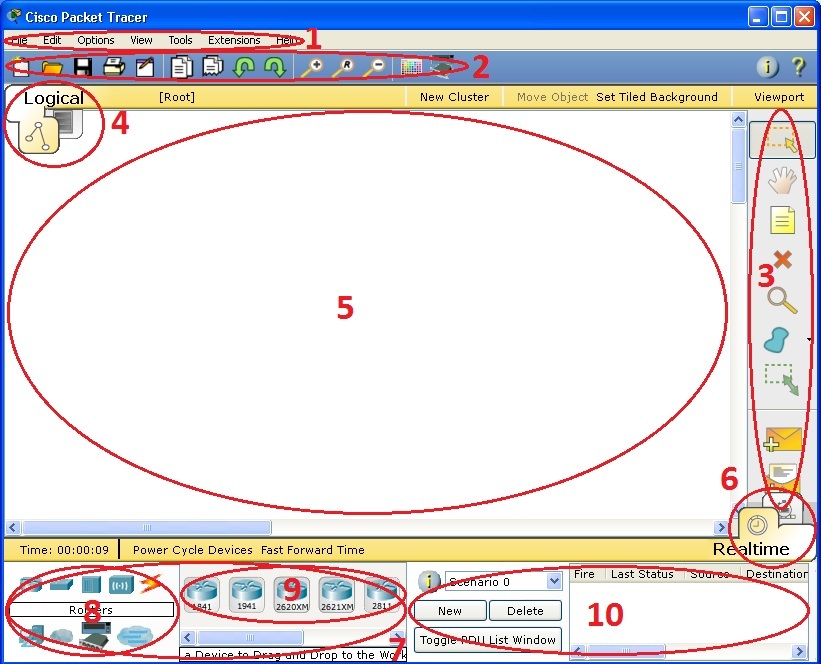The height and width of the screenshot is (664, 821).
Task: Select the Delete tool
Action: [x=783, y=258]
